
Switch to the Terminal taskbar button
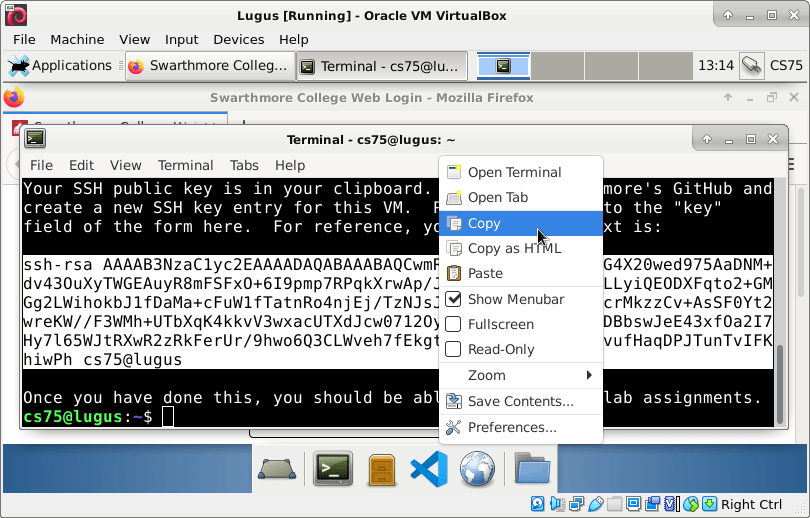pos(382,66)
